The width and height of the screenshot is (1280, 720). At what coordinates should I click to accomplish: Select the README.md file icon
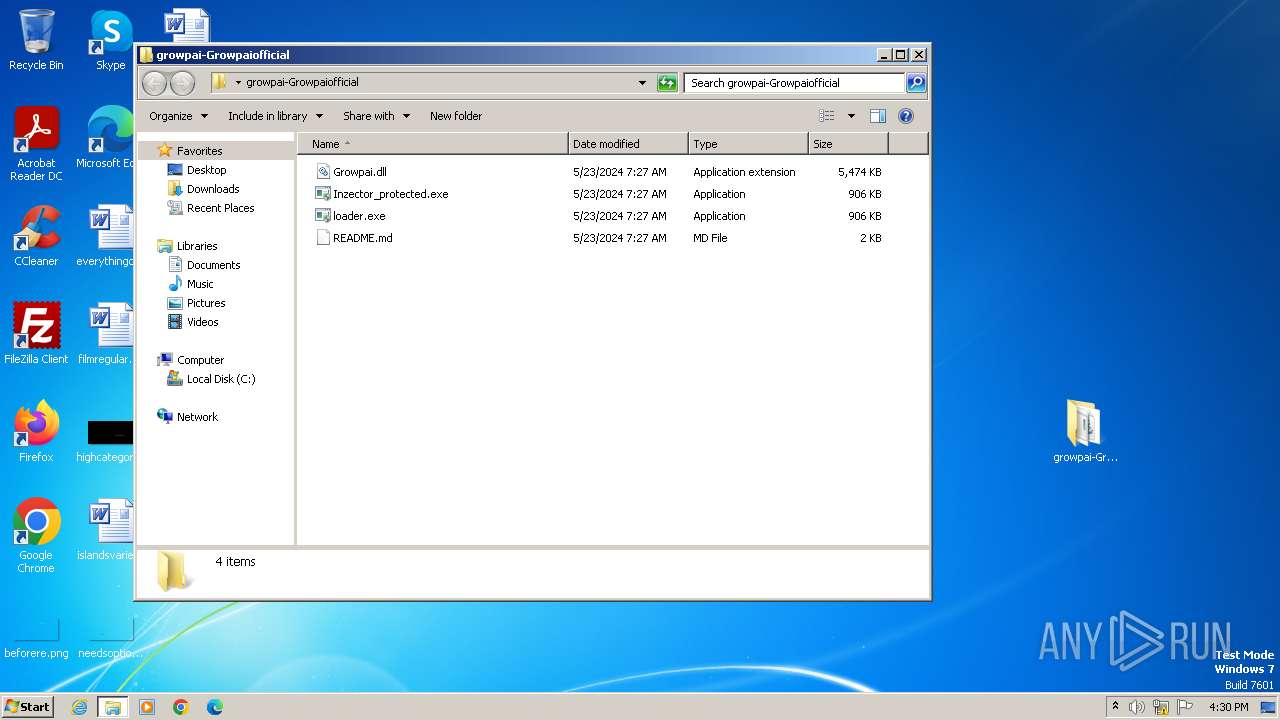coord(323,238)
